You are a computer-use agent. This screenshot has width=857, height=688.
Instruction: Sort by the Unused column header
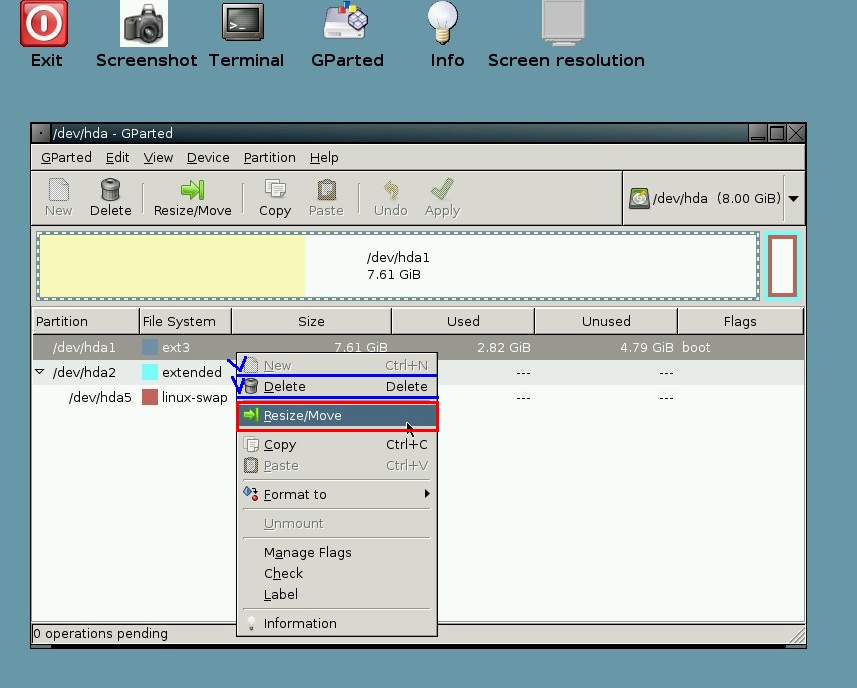click(x=606, y=321)
